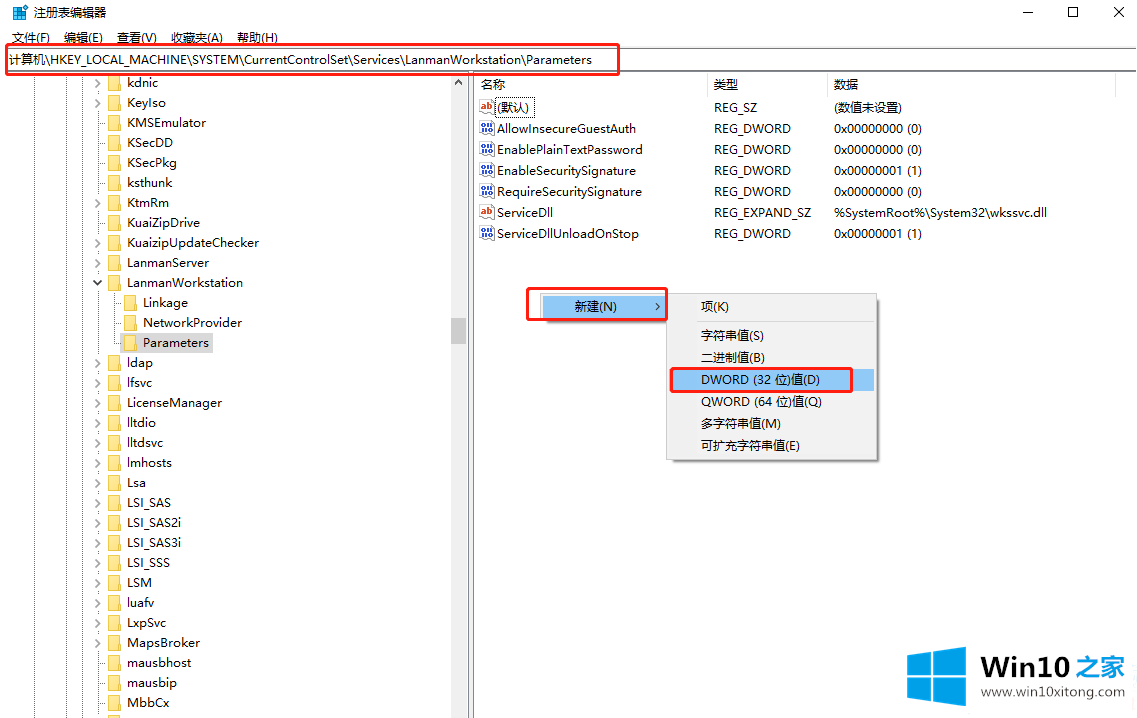The image size is (1137, 718).
Task: Click the 数据 column header
Action: coord(971,85)
